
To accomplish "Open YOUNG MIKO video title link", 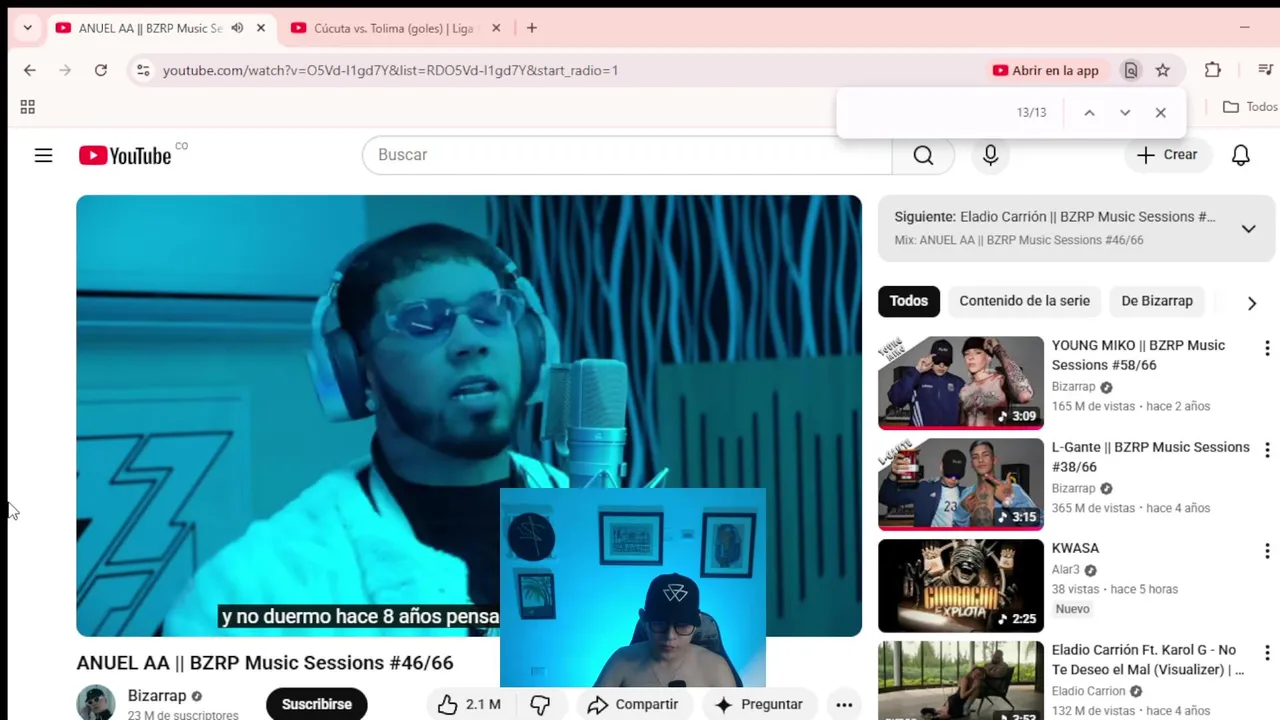I will click(1138, 355).
